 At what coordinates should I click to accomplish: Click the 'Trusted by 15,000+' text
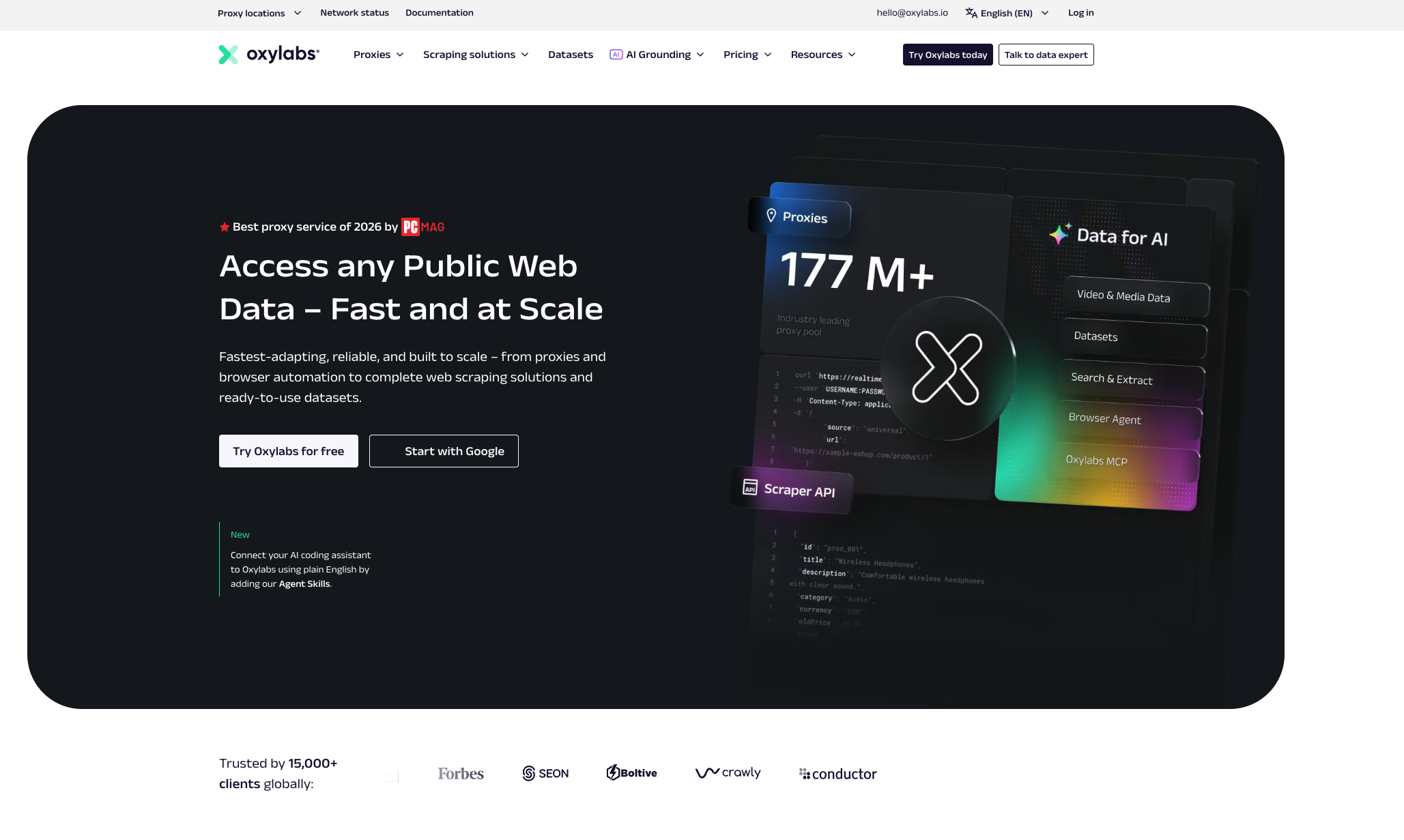tap(278, 764)
